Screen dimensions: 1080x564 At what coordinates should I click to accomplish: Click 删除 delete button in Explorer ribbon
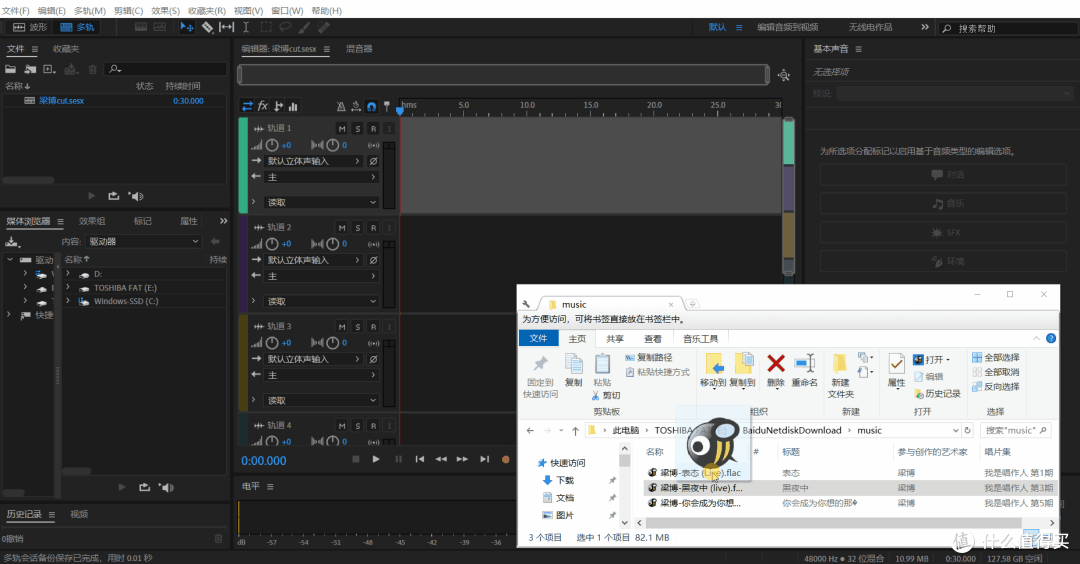[x=776, y=371]
